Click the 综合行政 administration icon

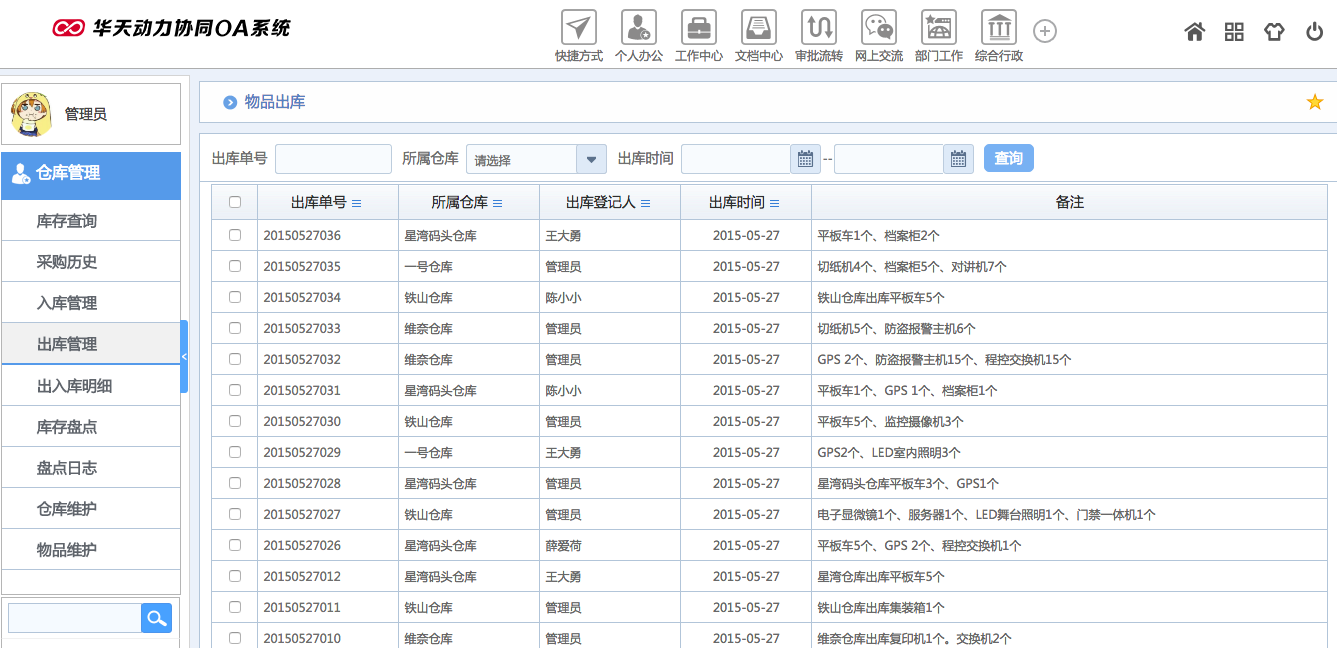tap(999, 28)
